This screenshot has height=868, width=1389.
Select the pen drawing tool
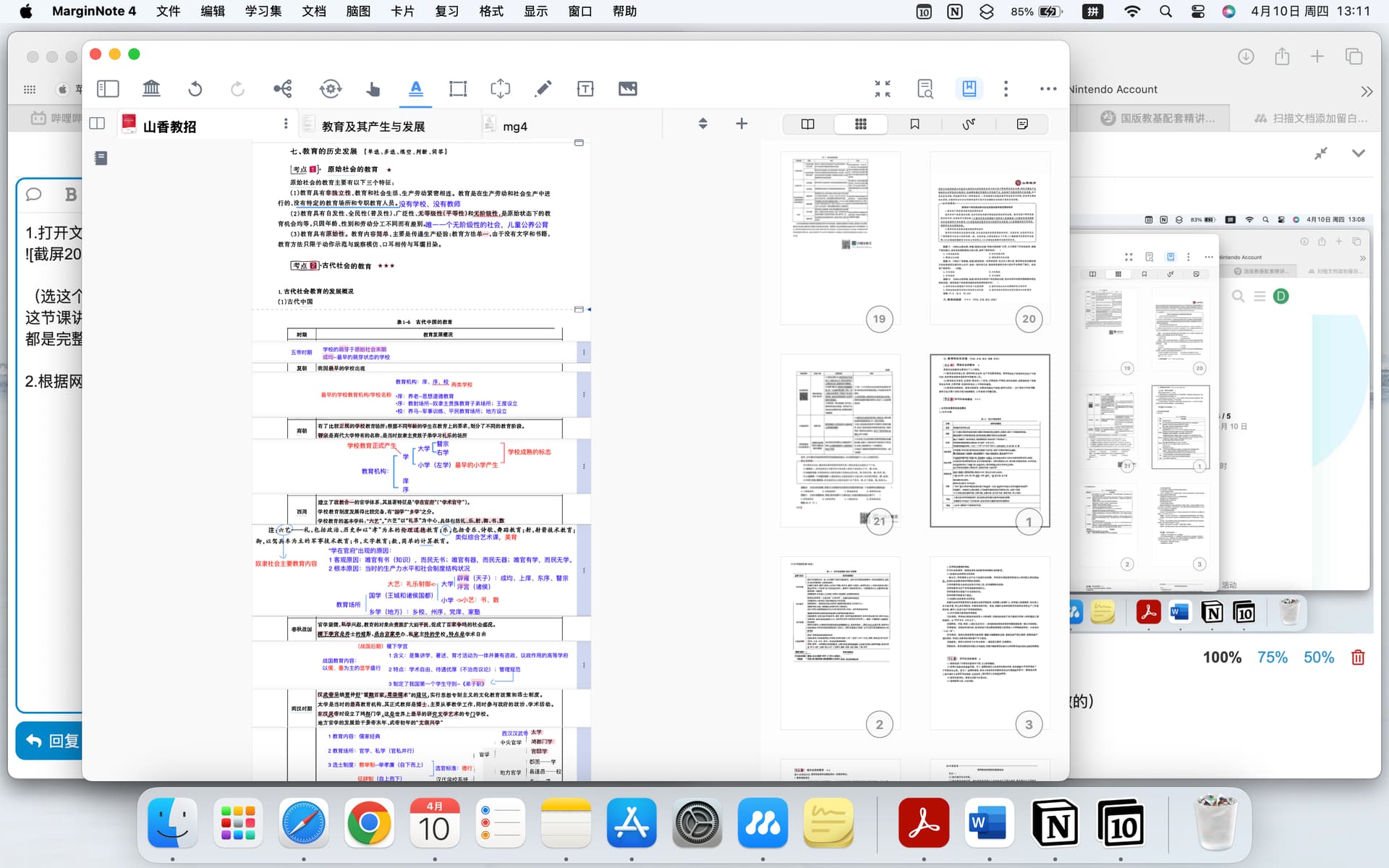543,88
